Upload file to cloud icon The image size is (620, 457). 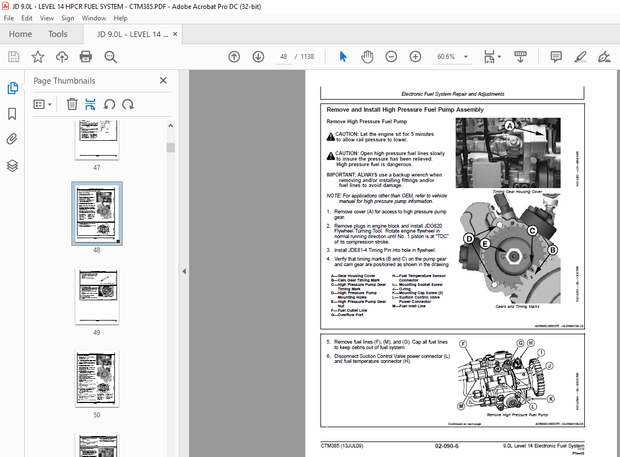click(x=62, y=57)
